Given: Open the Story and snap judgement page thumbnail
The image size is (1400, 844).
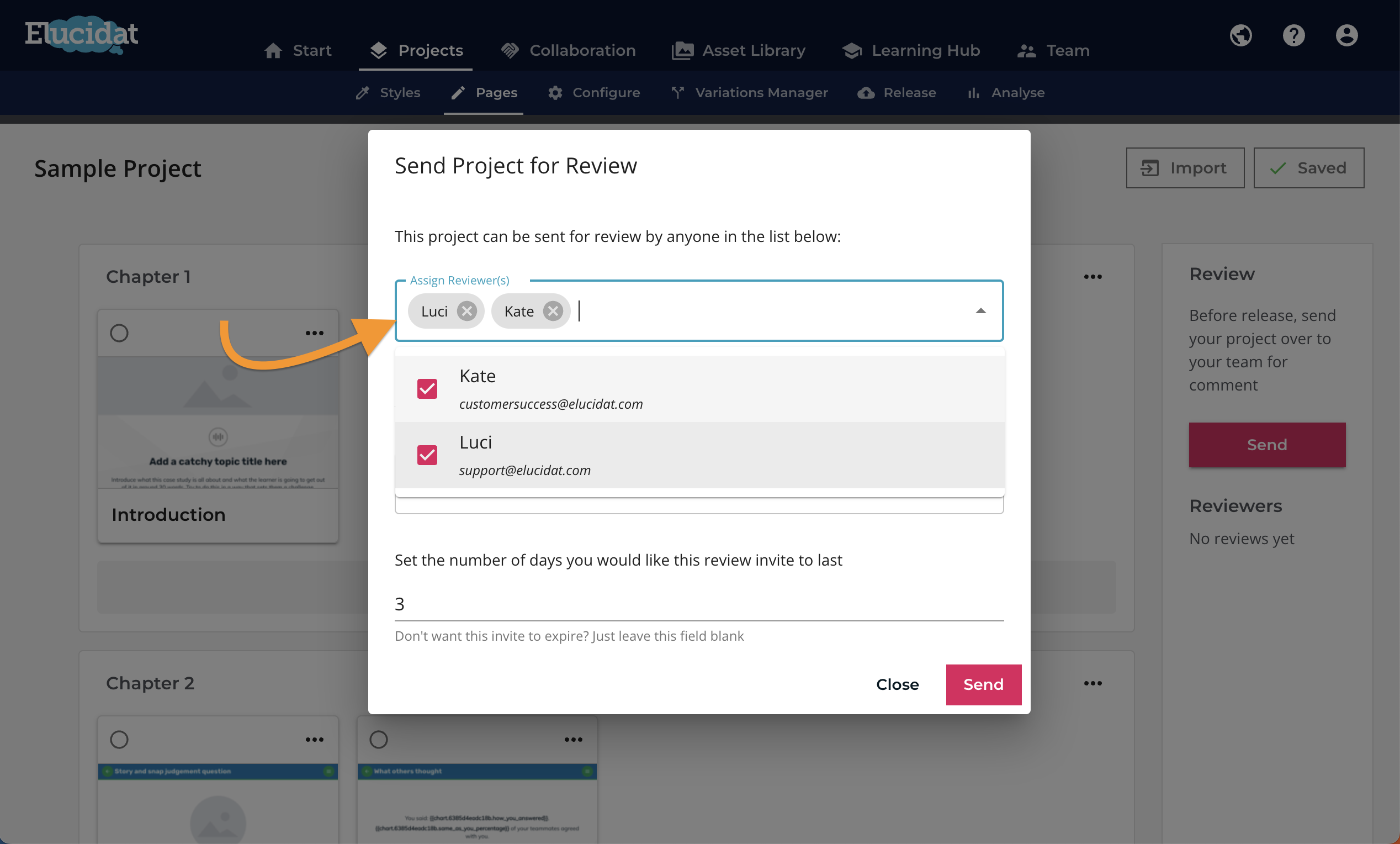Looking at the screenshot, I should (218, 804).
